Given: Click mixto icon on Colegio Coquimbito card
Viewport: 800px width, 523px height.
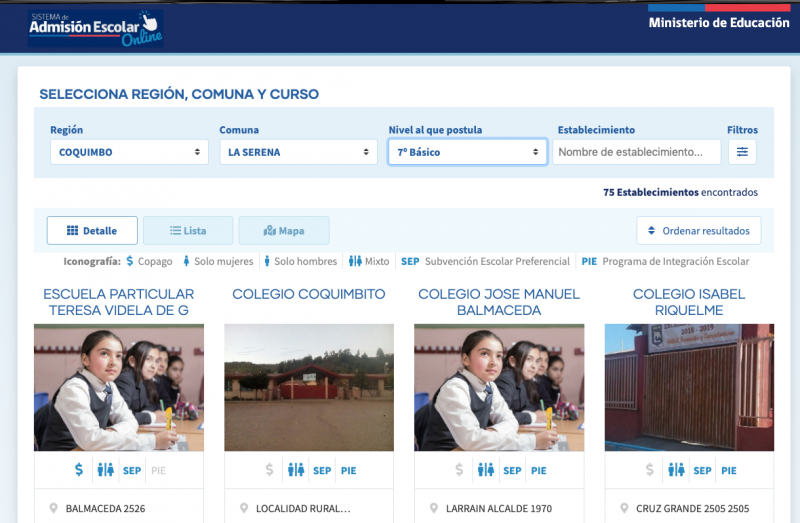Looking at the screenshot, I should [296, 469].
